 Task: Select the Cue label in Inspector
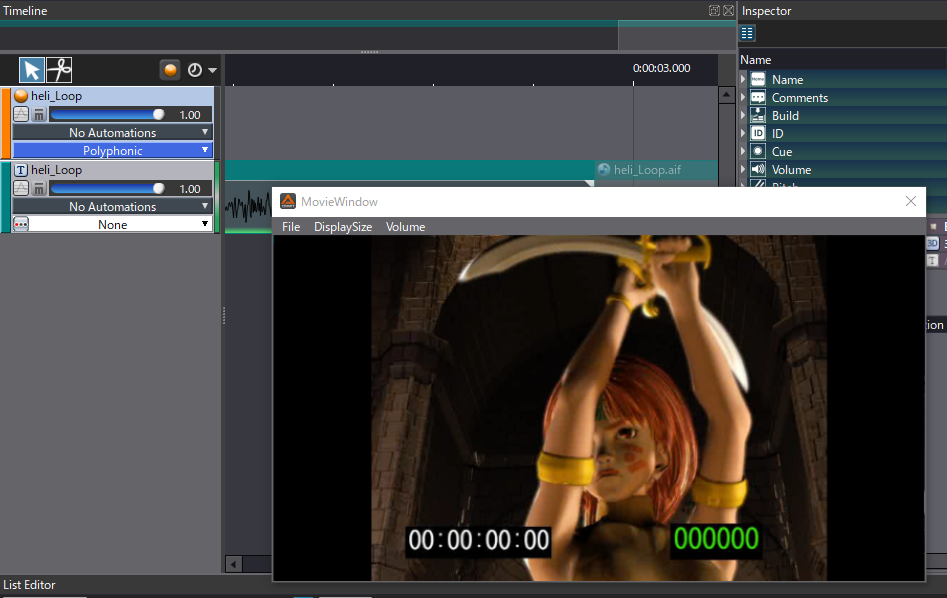(782, 152)
